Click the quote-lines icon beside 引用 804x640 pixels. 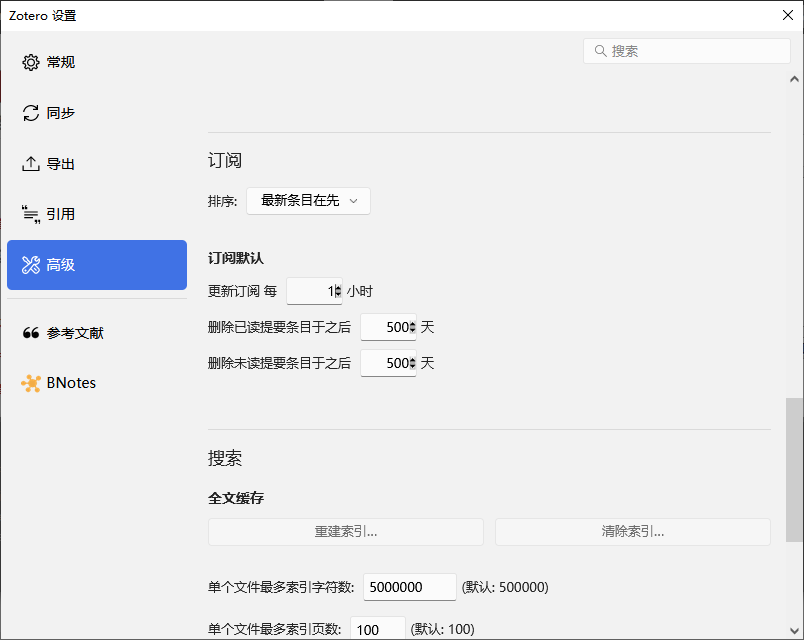(x=31, y=214)
